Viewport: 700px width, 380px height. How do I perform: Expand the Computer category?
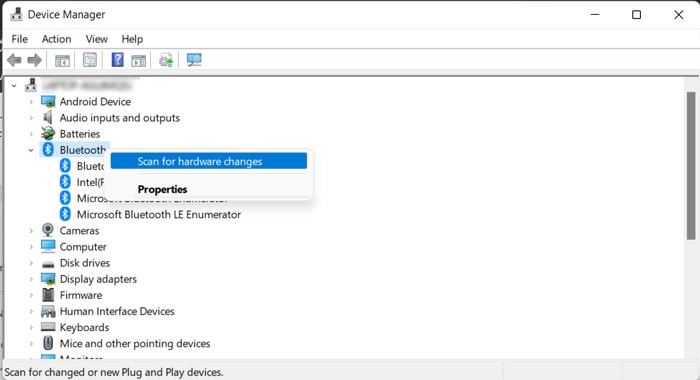coord(31,246)
